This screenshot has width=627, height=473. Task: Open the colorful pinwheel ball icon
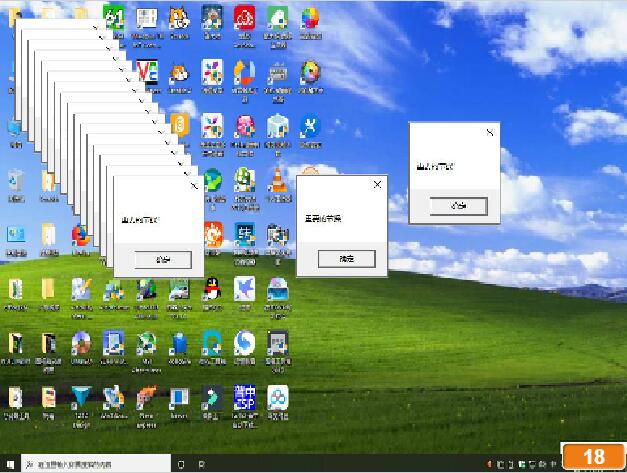coord(310,18)
